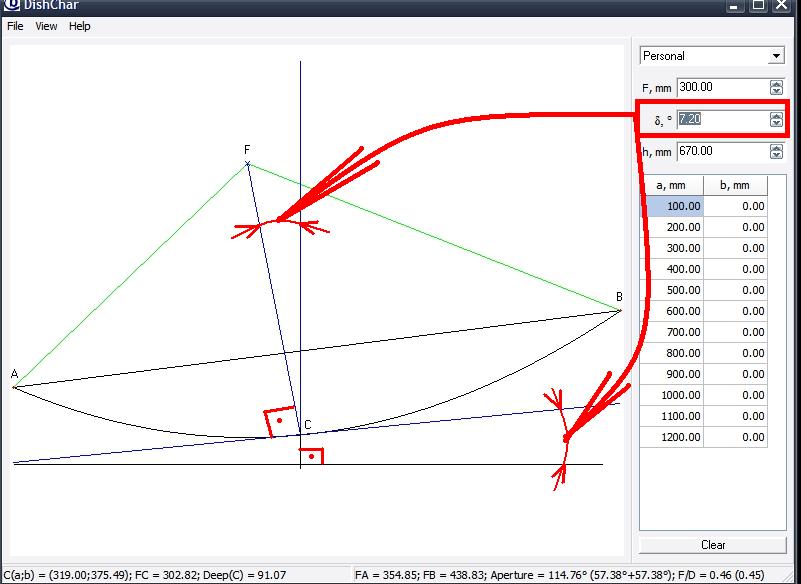Viewport: 801px width, 584px height.
Task: Click the b value in the 1200.00 row
Action: [x=735, y=437]
